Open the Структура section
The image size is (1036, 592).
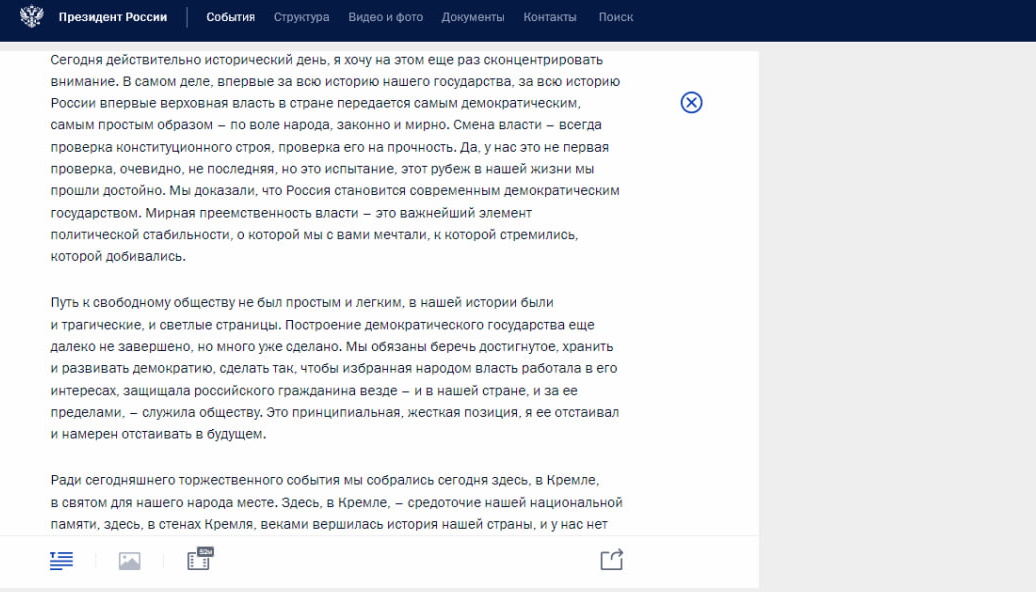coord(301,17)
